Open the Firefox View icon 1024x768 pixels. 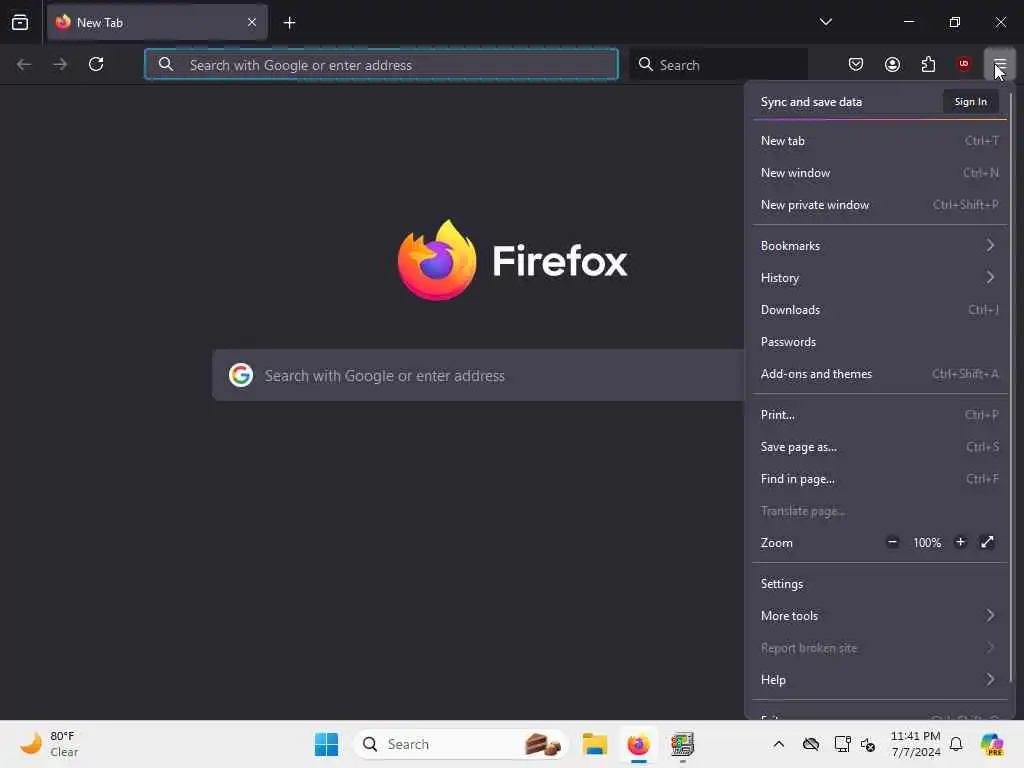pyautogui.click(x=20, y=22)
